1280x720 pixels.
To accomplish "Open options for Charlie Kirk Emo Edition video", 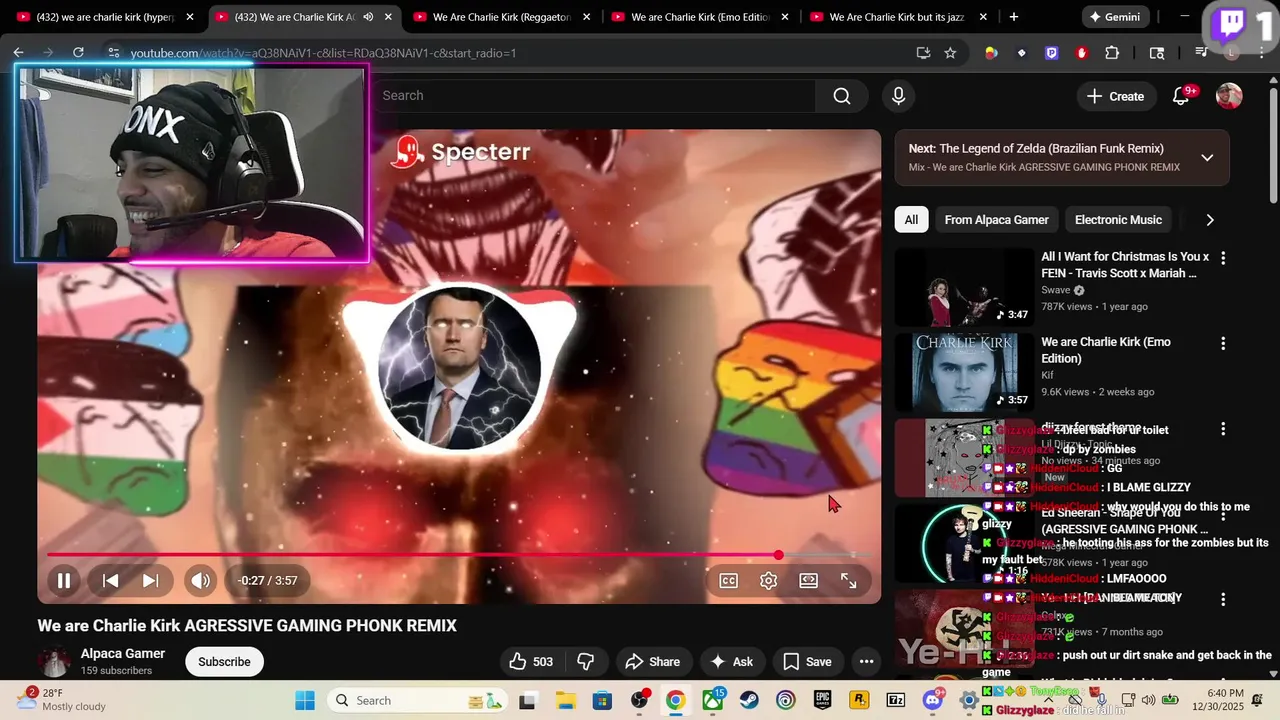I will 1223,343.
